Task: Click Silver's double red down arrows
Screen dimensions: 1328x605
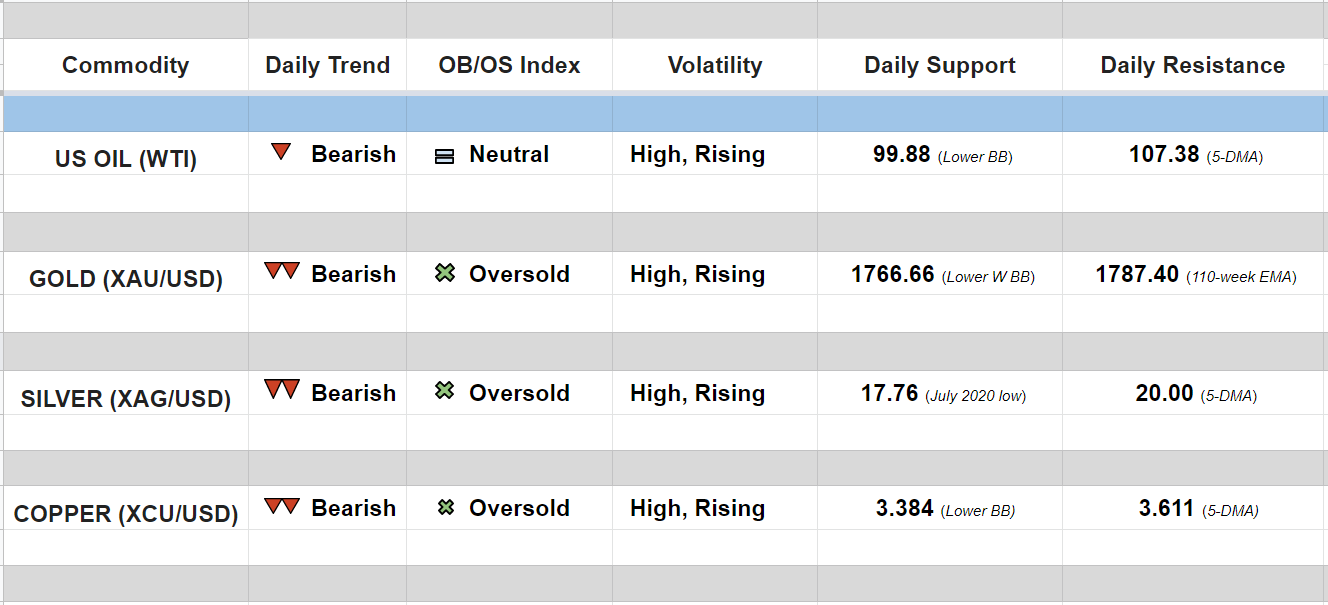Action: [281, 390]
